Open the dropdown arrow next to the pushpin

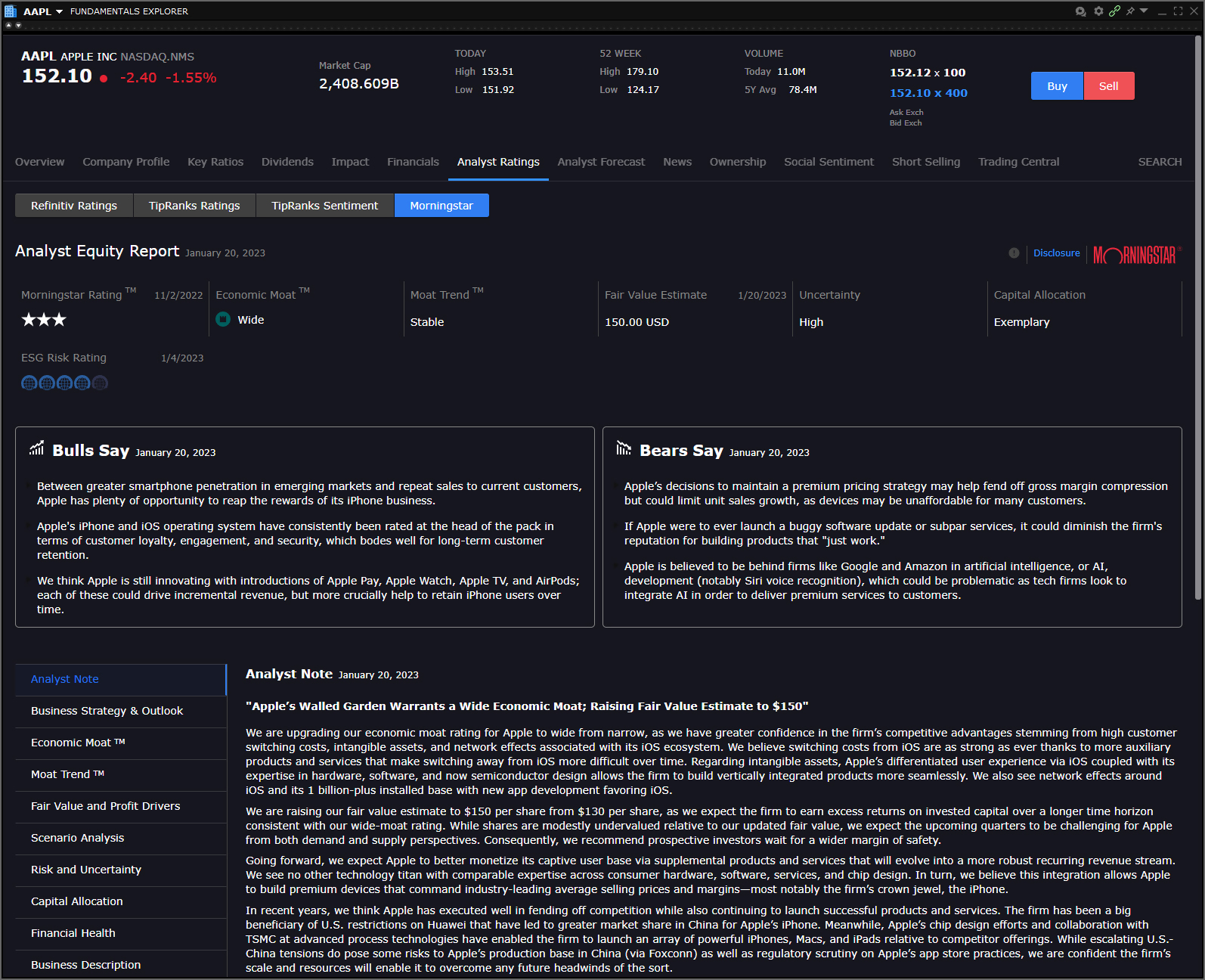pos(1144,11)
